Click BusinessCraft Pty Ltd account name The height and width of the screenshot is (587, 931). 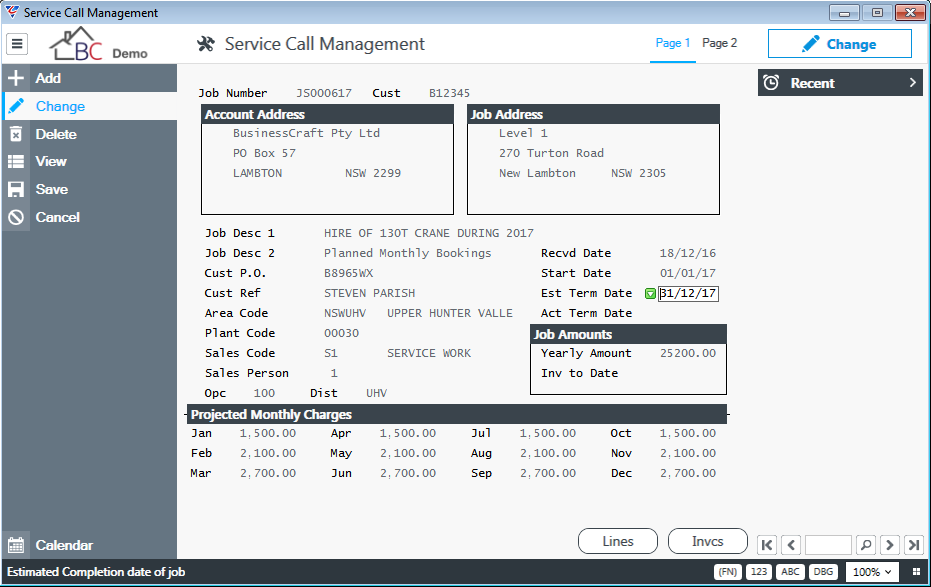[x=306, y=133]
